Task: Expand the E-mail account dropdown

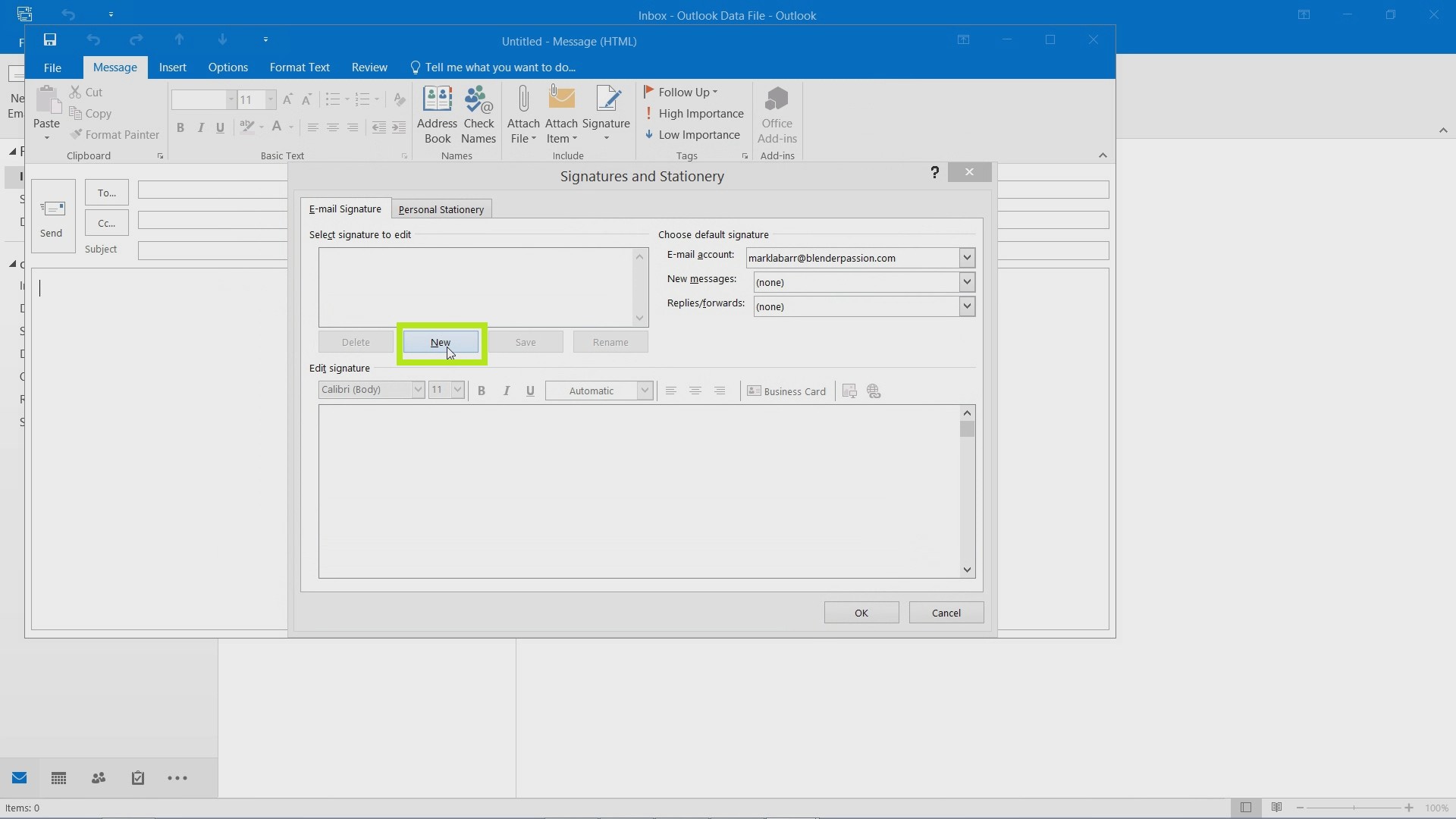Action: [x=965, y=257]
